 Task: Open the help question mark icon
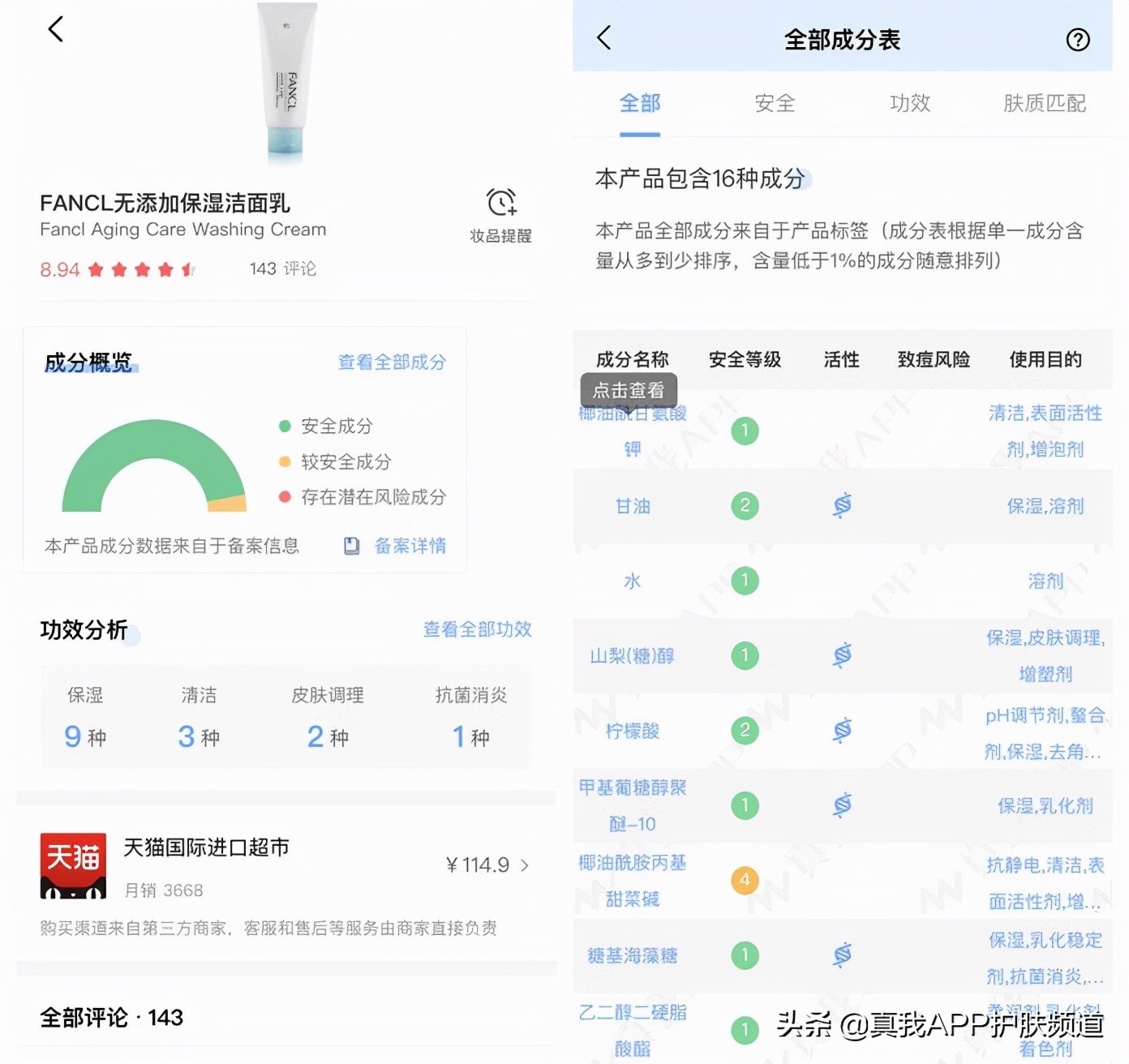tap(1077, 38)
